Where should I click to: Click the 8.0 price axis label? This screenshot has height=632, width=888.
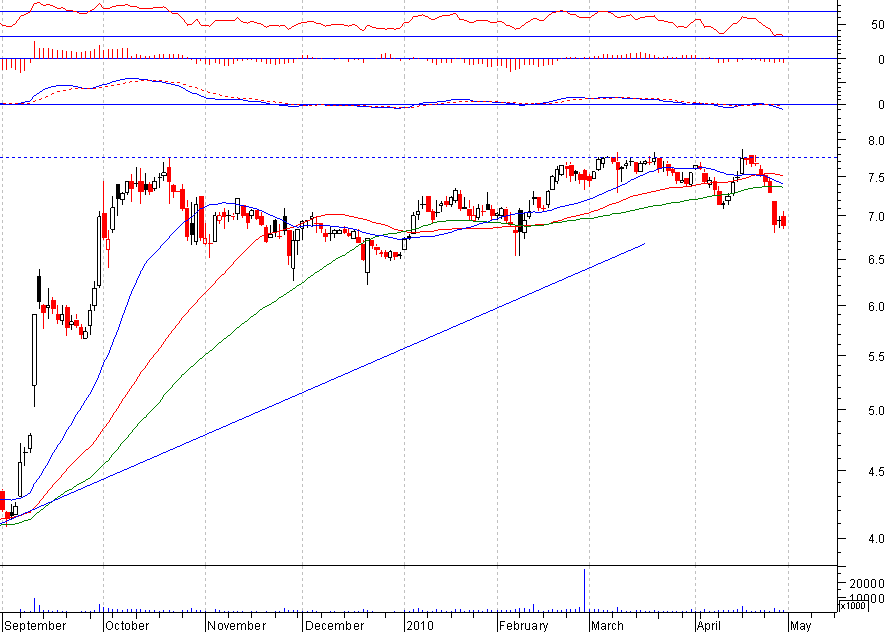[x=876, y=140]
